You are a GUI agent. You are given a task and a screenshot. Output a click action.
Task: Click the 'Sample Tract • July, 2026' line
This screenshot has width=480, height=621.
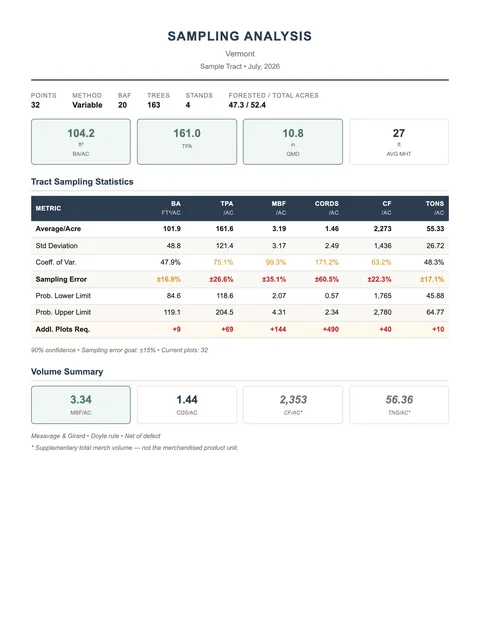[x=240, y=66]
